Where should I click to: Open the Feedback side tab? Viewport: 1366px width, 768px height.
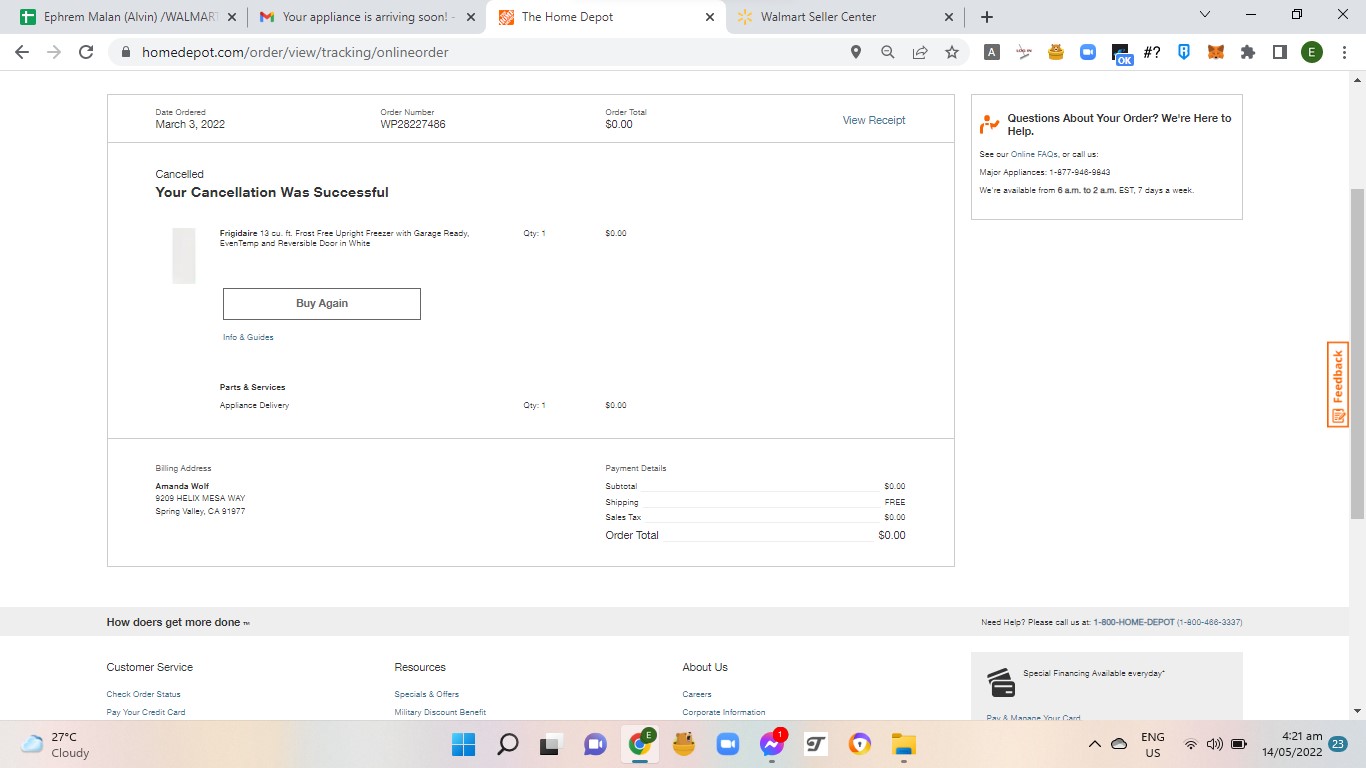(x=1338, y=385)
